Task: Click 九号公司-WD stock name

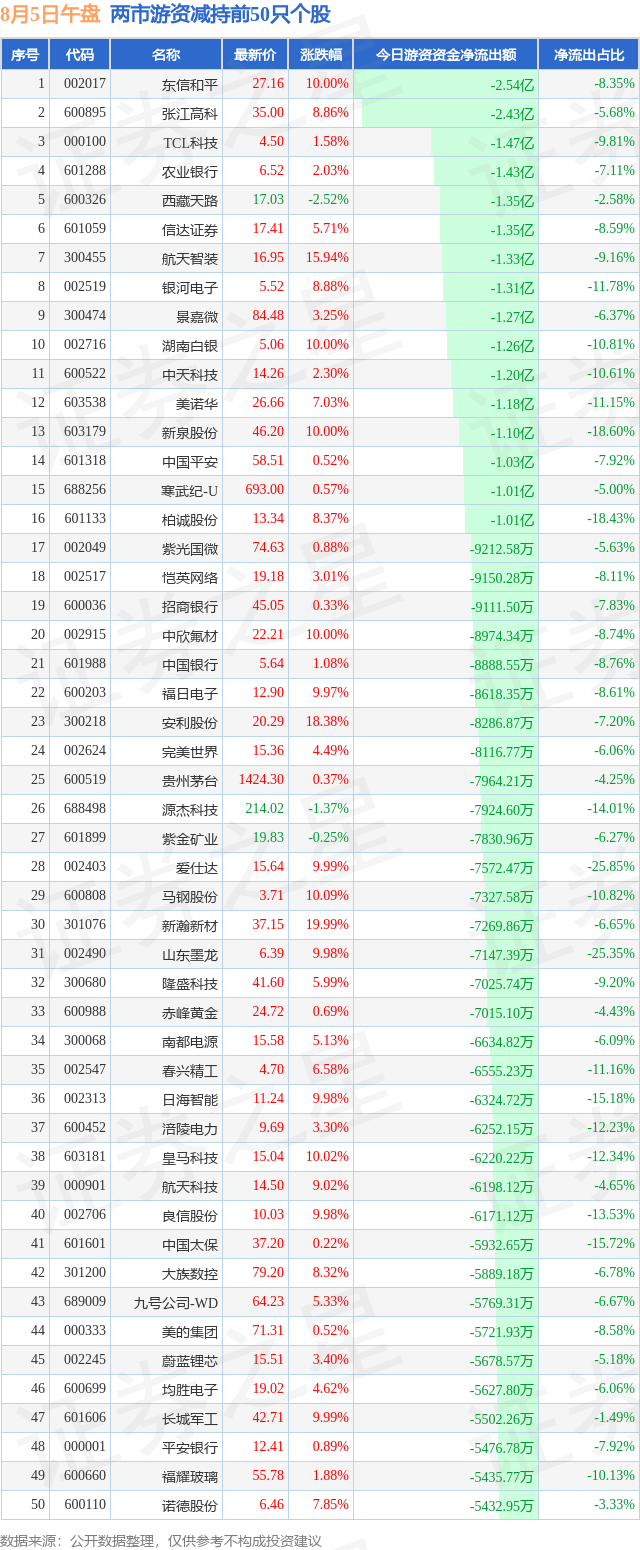Action: coord(176,1302)
